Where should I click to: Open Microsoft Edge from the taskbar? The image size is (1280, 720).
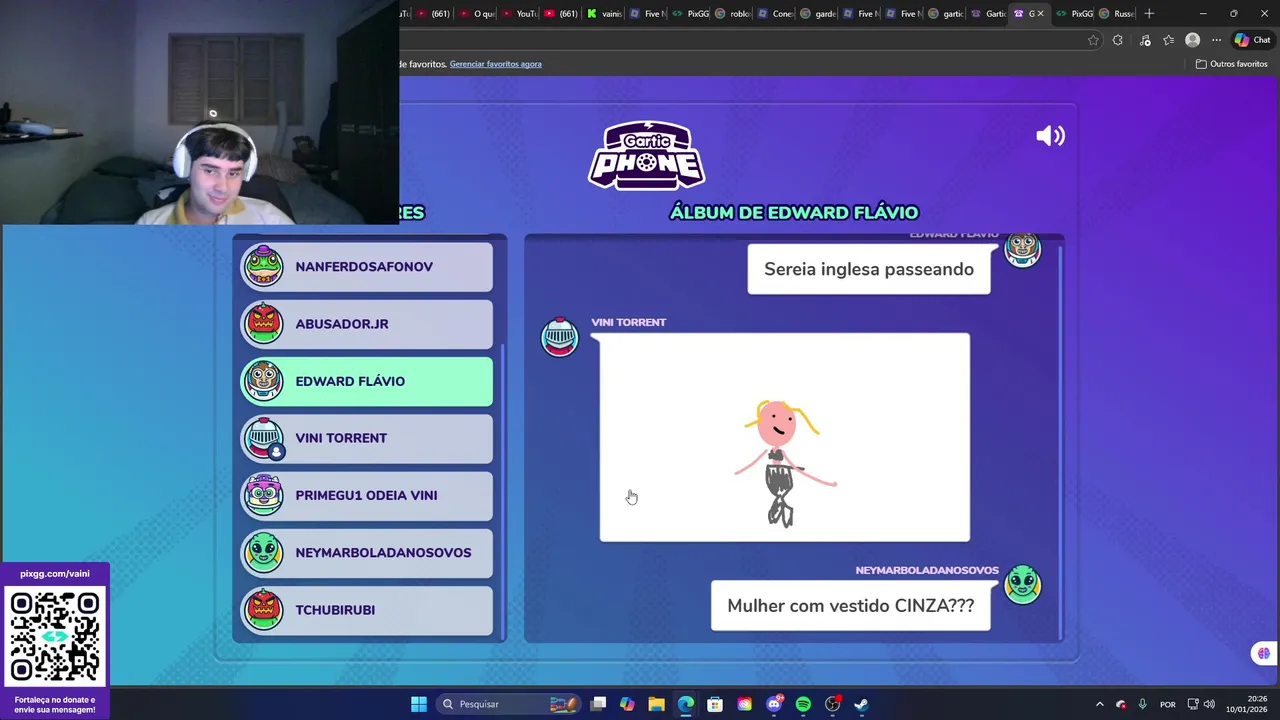tap(685, 704)
